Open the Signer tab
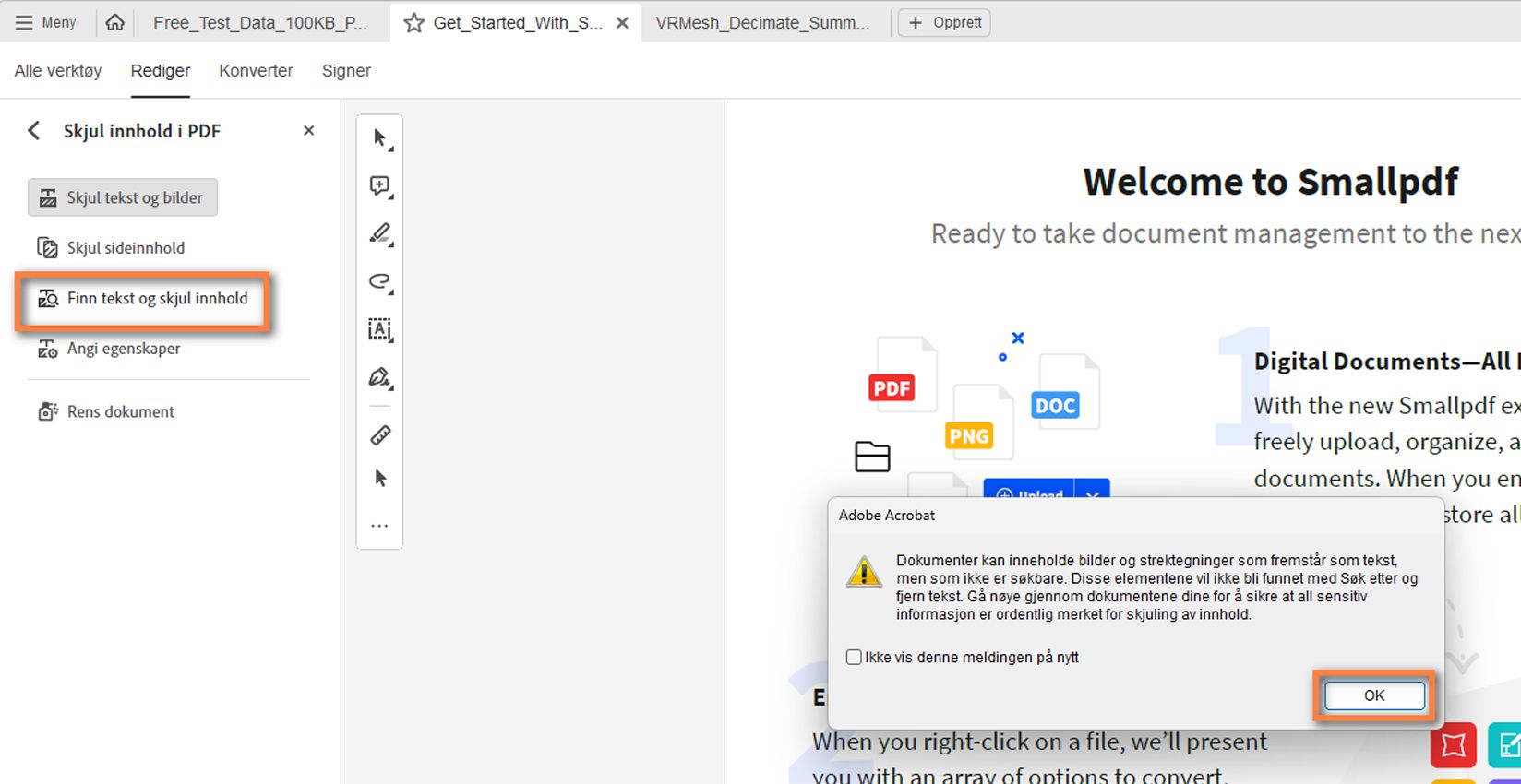 point(346,71)
